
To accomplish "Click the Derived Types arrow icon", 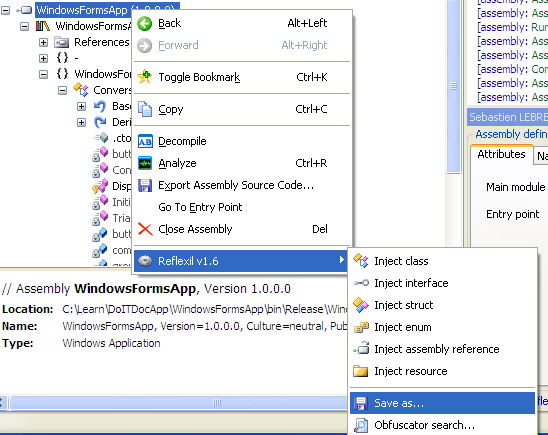I will tap(100, 122).
